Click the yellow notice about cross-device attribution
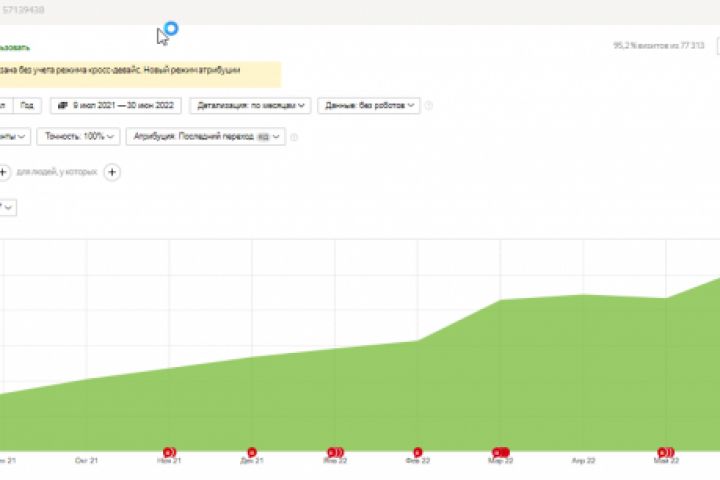This screenshot has width=720, height=480. coord(140,73)
